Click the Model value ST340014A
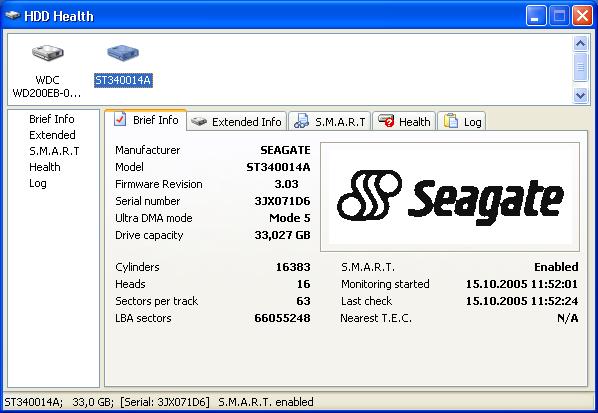Viewport: 598px width, 413px height. [278, 167]
